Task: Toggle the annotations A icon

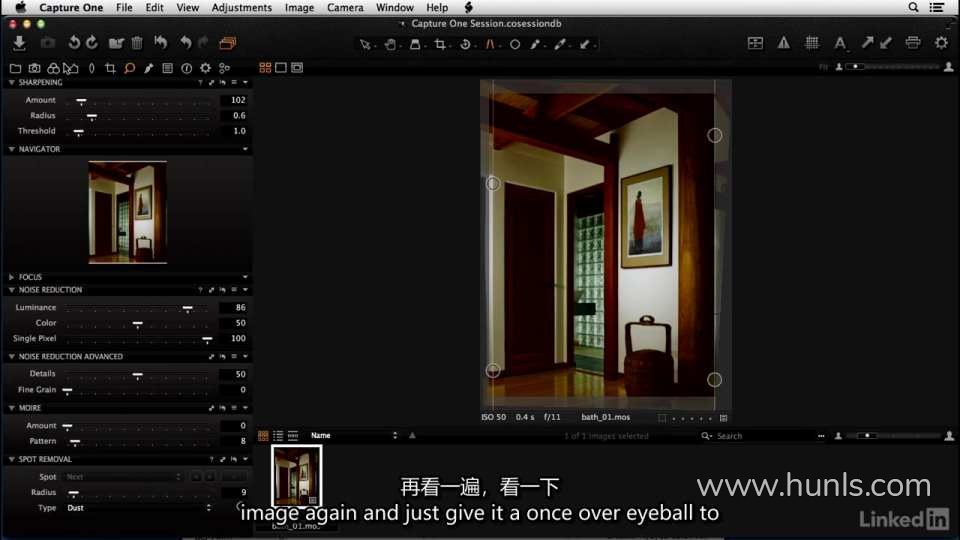Action: point(839,43)
